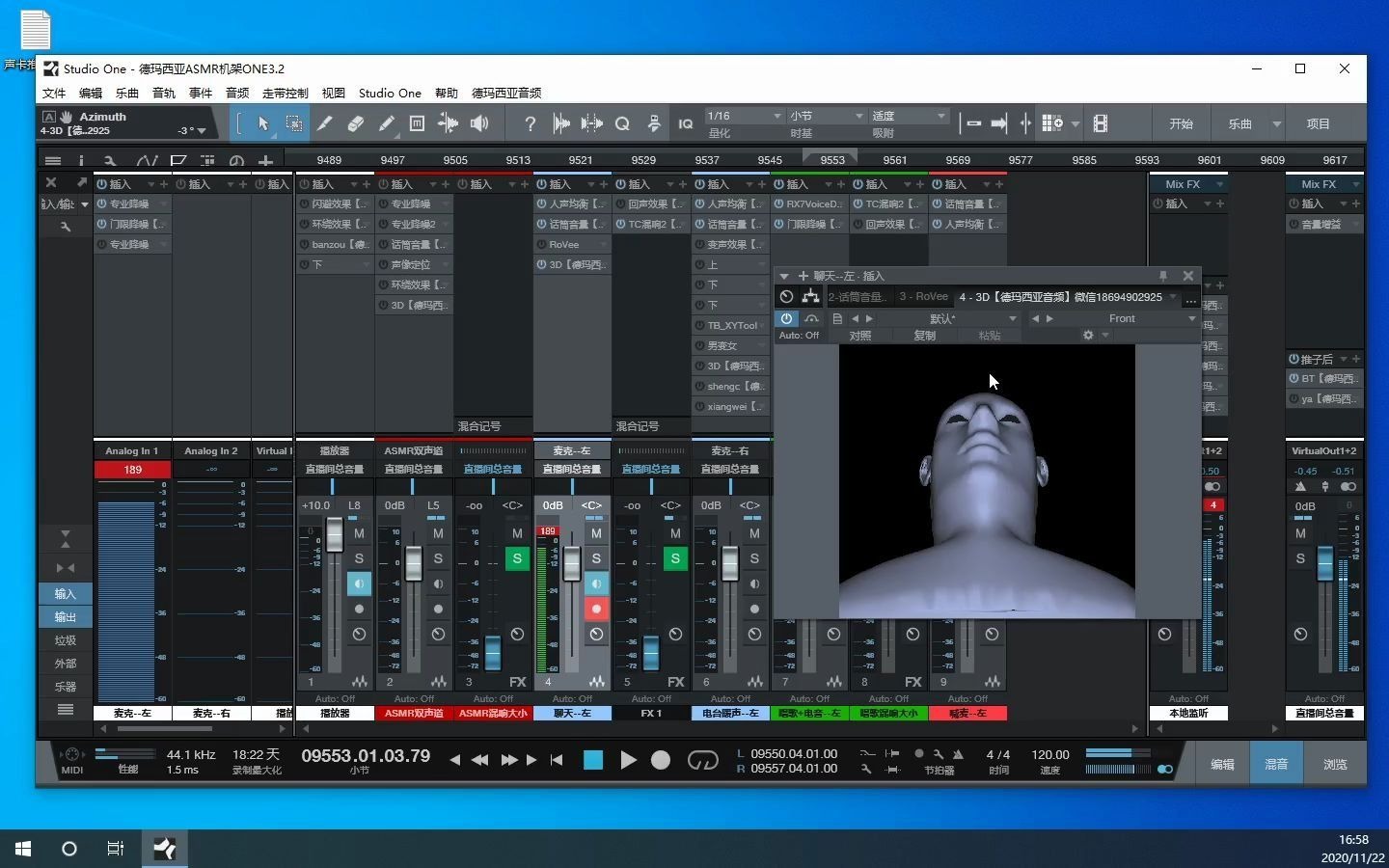Disable solo on channel 5 FX 1
1389x868 pixels.
[x=675, y=558]
